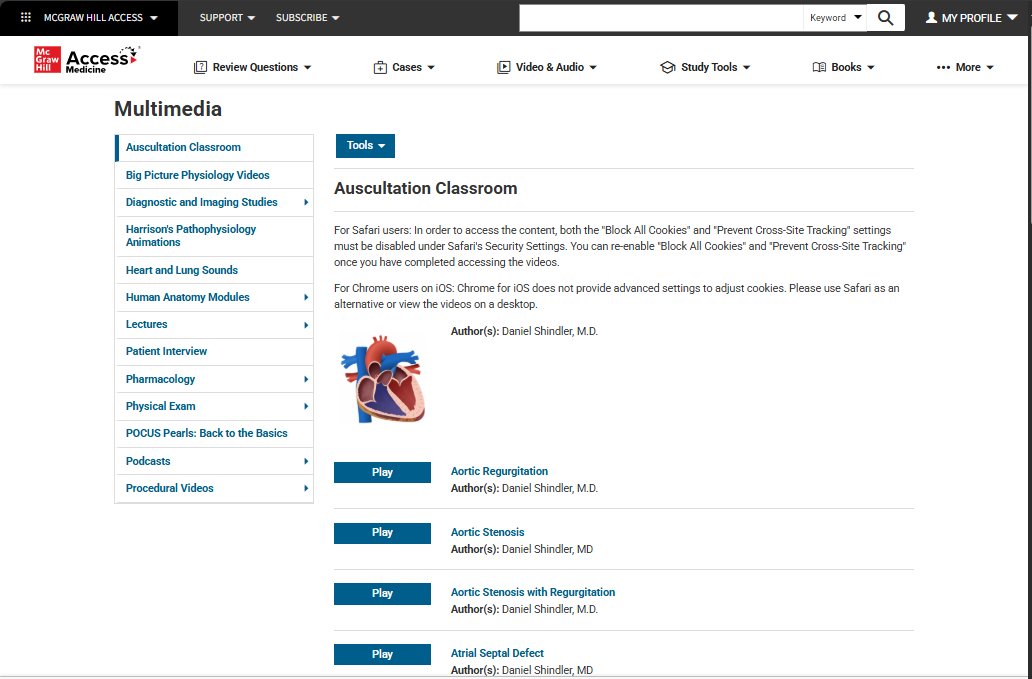Open the McGraw Hill Access dropdown
The width and height of the screenshot is (1032, 679).
101,18
